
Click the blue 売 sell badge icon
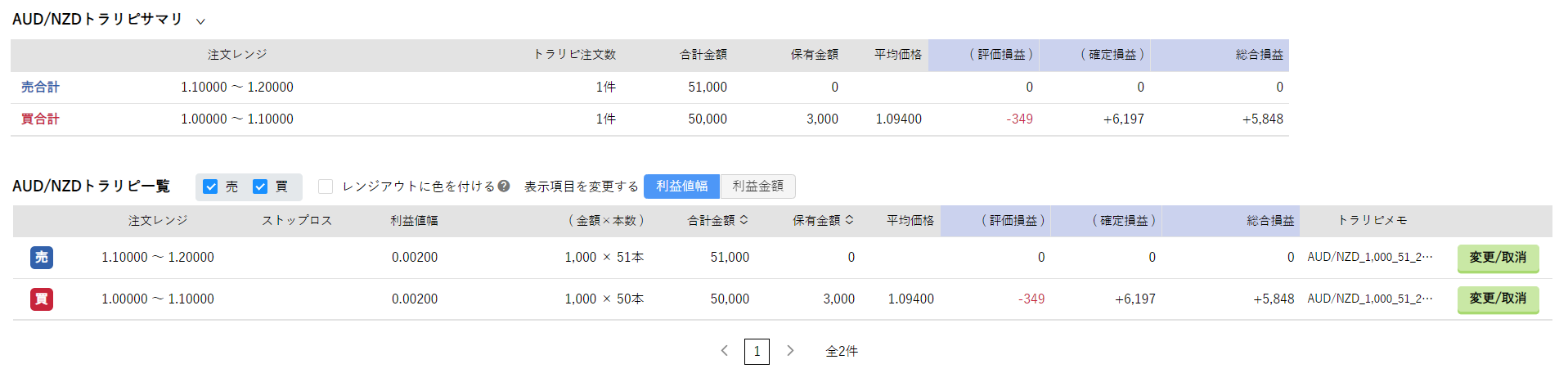click(x=42, y=258)
